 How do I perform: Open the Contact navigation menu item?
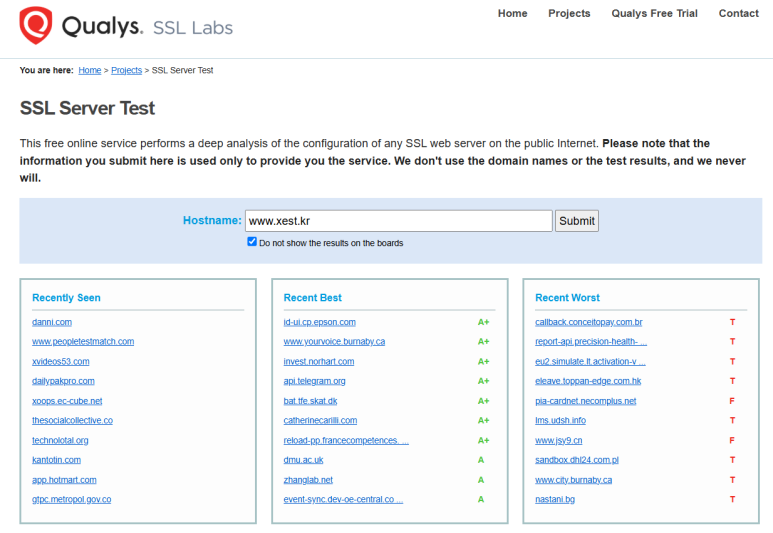click(738, 13)
